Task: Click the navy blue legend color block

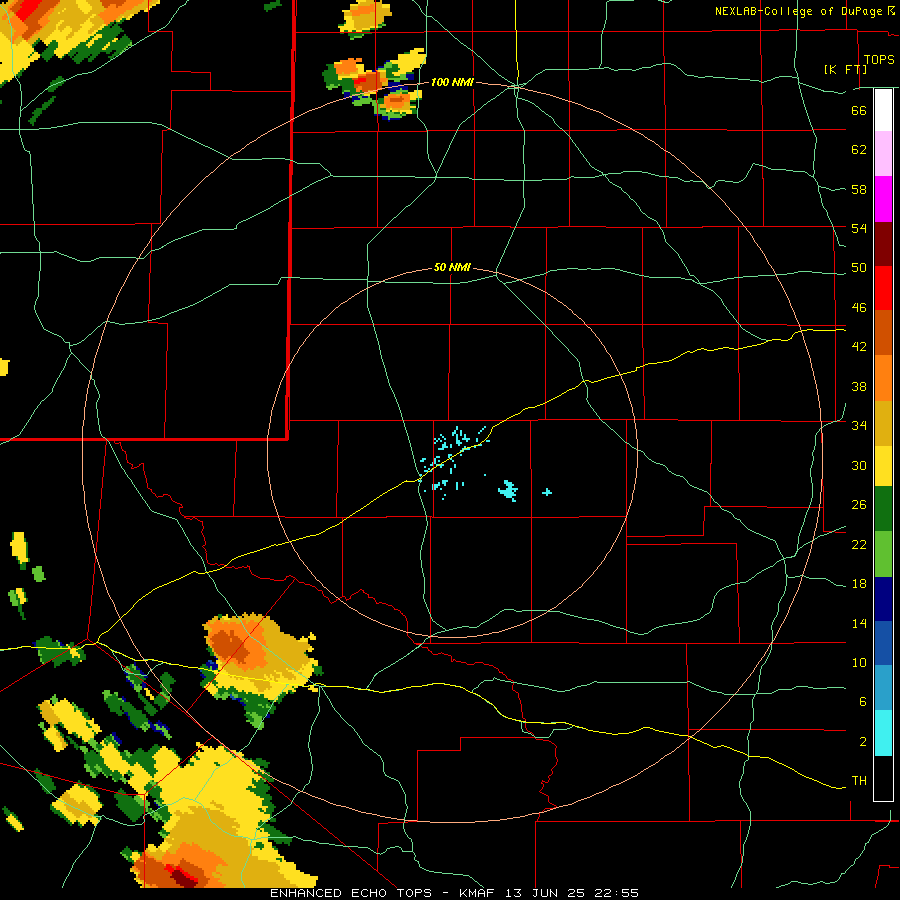Action: [x=883, y=599]
